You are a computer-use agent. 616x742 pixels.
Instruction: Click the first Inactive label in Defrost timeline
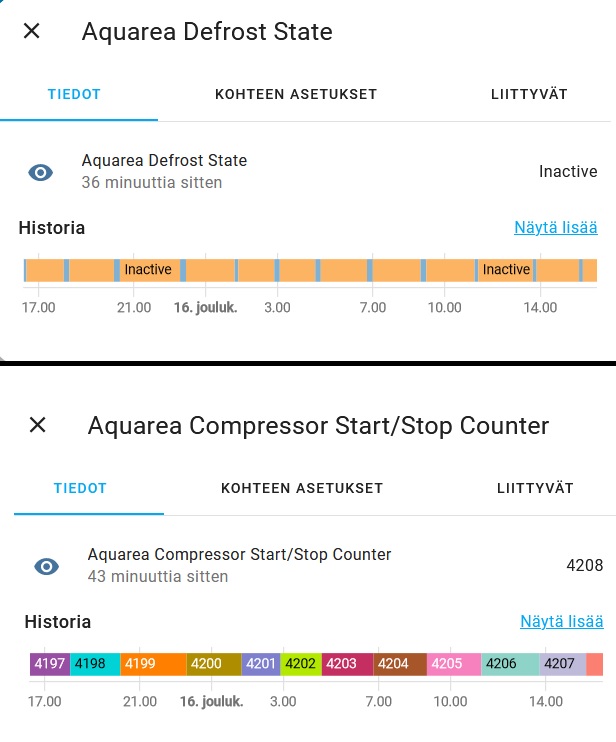pos(148,270)
